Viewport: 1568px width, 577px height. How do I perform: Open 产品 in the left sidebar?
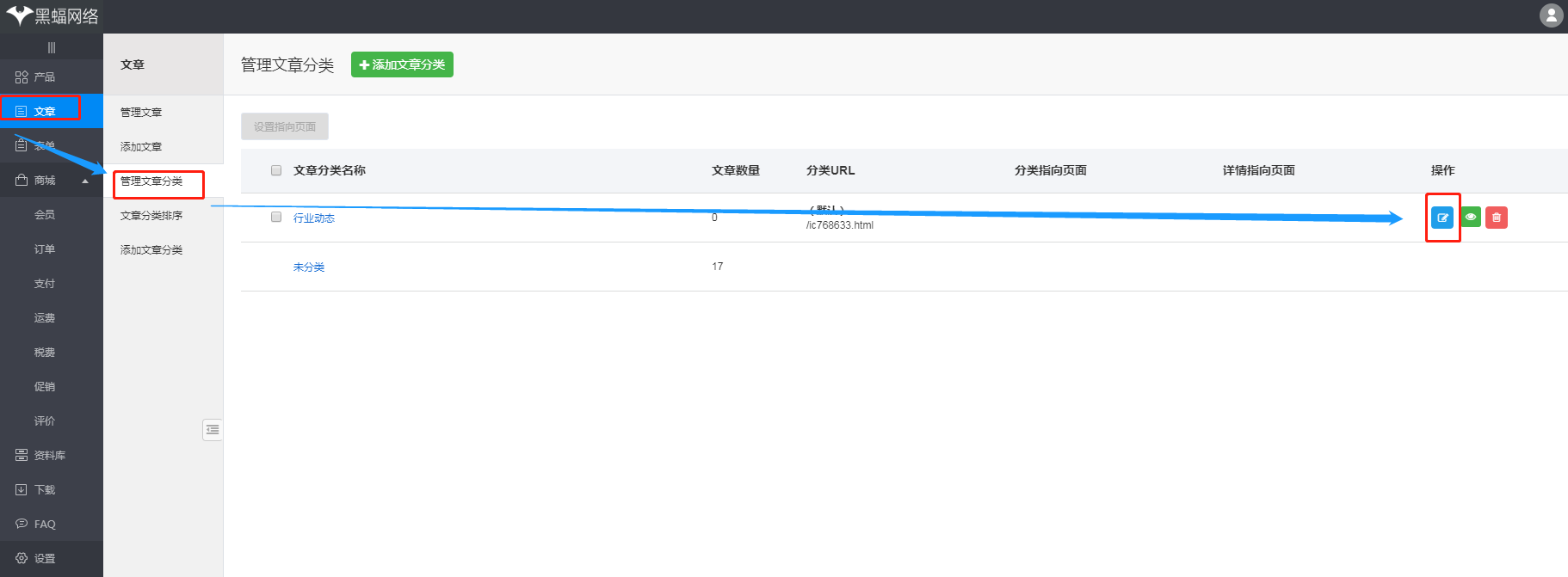point(44,77)
